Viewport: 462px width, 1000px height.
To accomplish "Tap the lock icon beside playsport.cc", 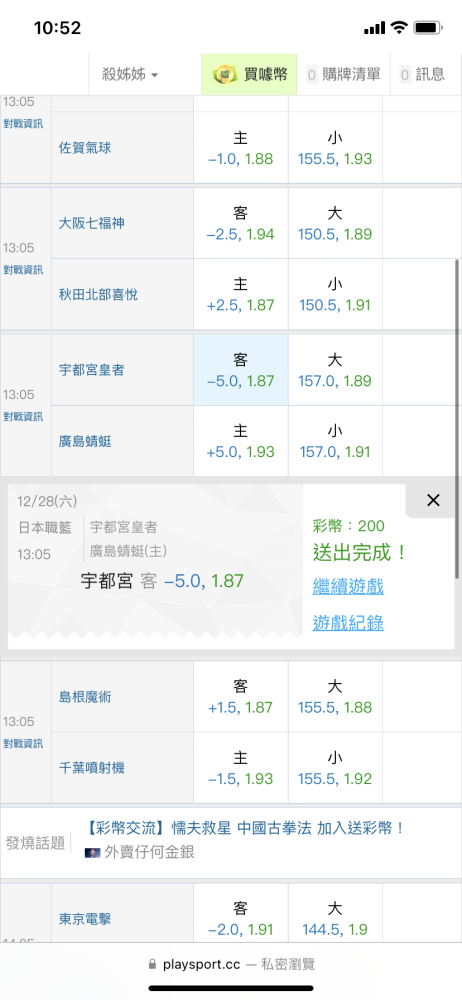I will tap(152, 965).
